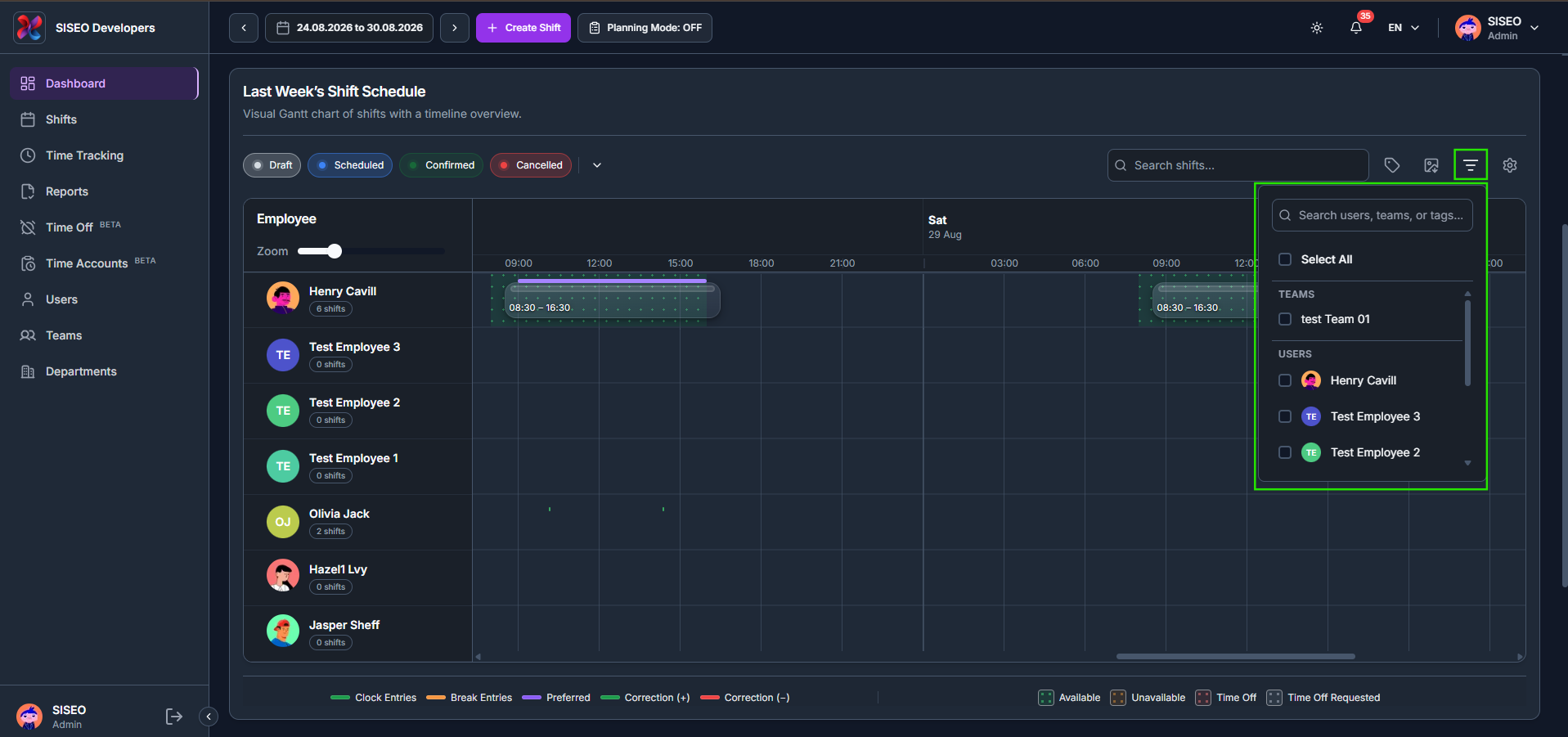Click the filter panel vertical scrollbar
Screen dimensions: 1568x737
click(1467, 344)
